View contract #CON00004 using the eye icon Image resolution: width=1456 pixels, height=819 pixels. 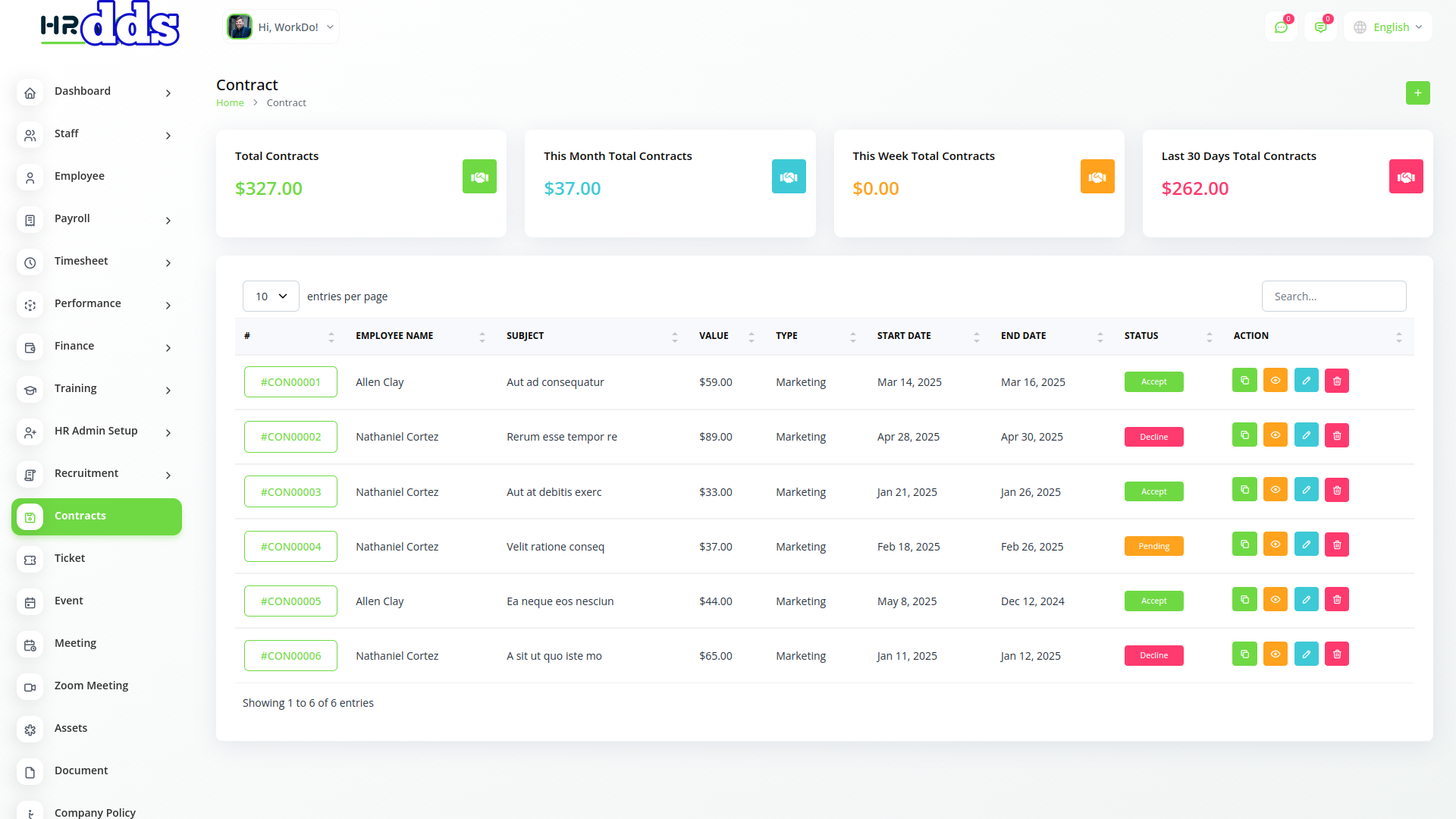1276,544
